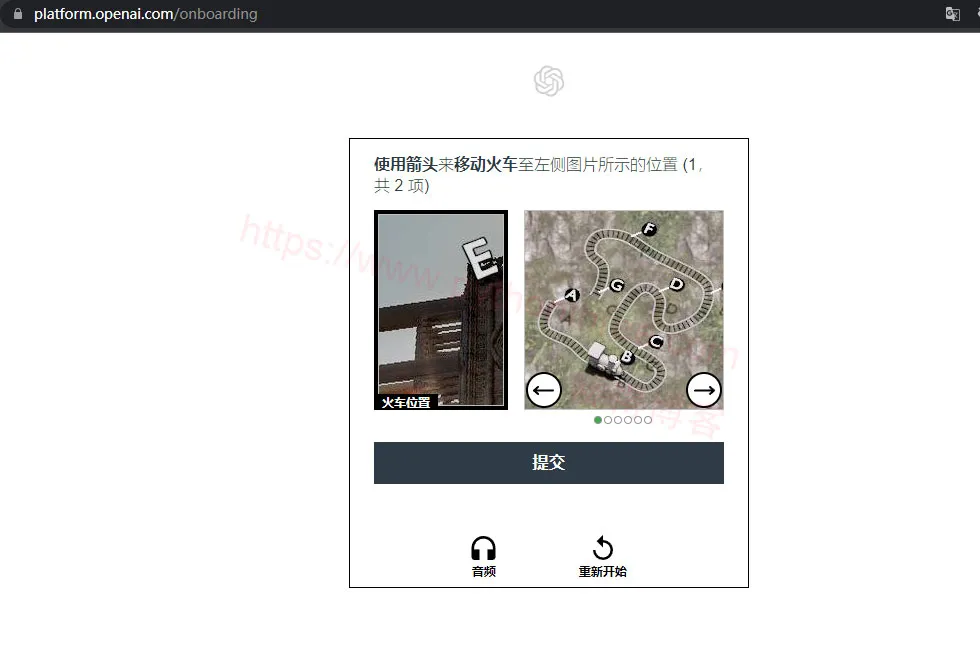Click the lock icon beside the URL
The height and width of the screenshot is (654, 980).
(x=17, y=14)
